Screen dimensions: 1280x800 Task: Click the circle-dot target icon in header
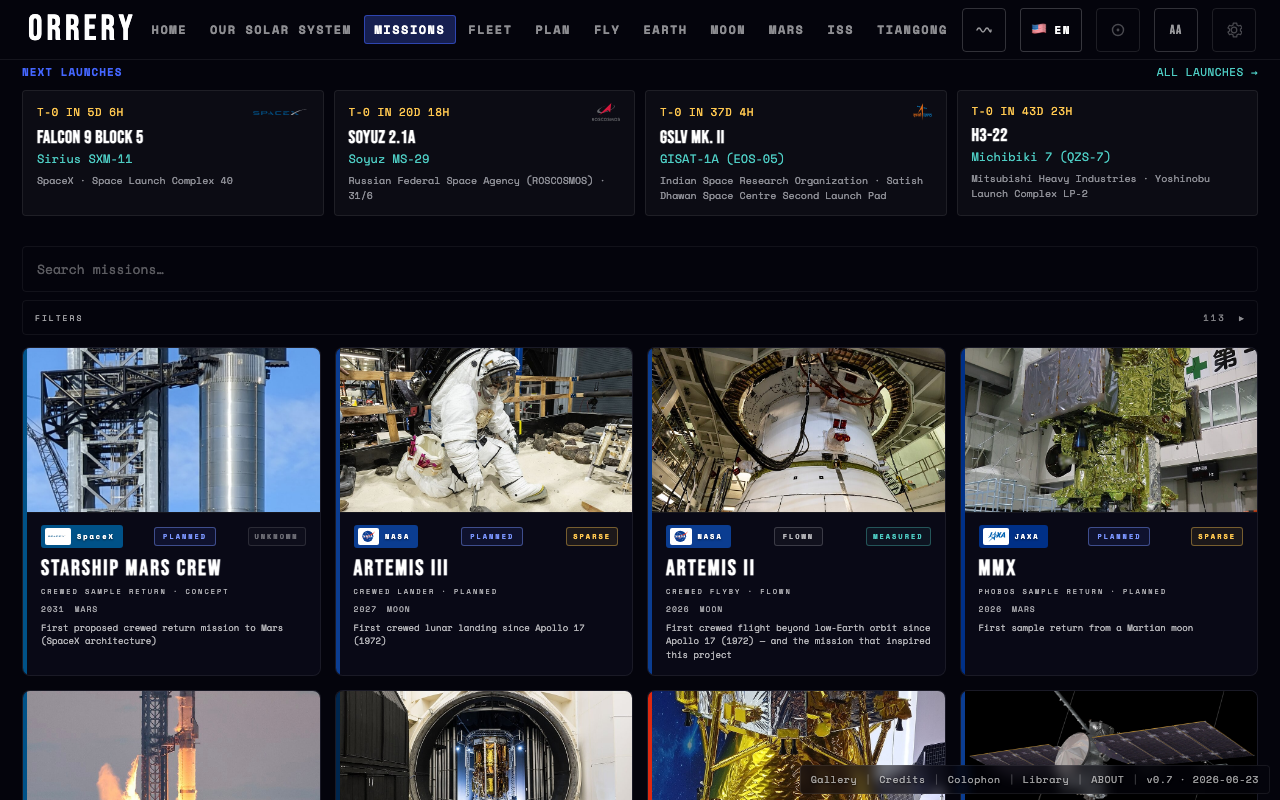tap(1118, 30)
